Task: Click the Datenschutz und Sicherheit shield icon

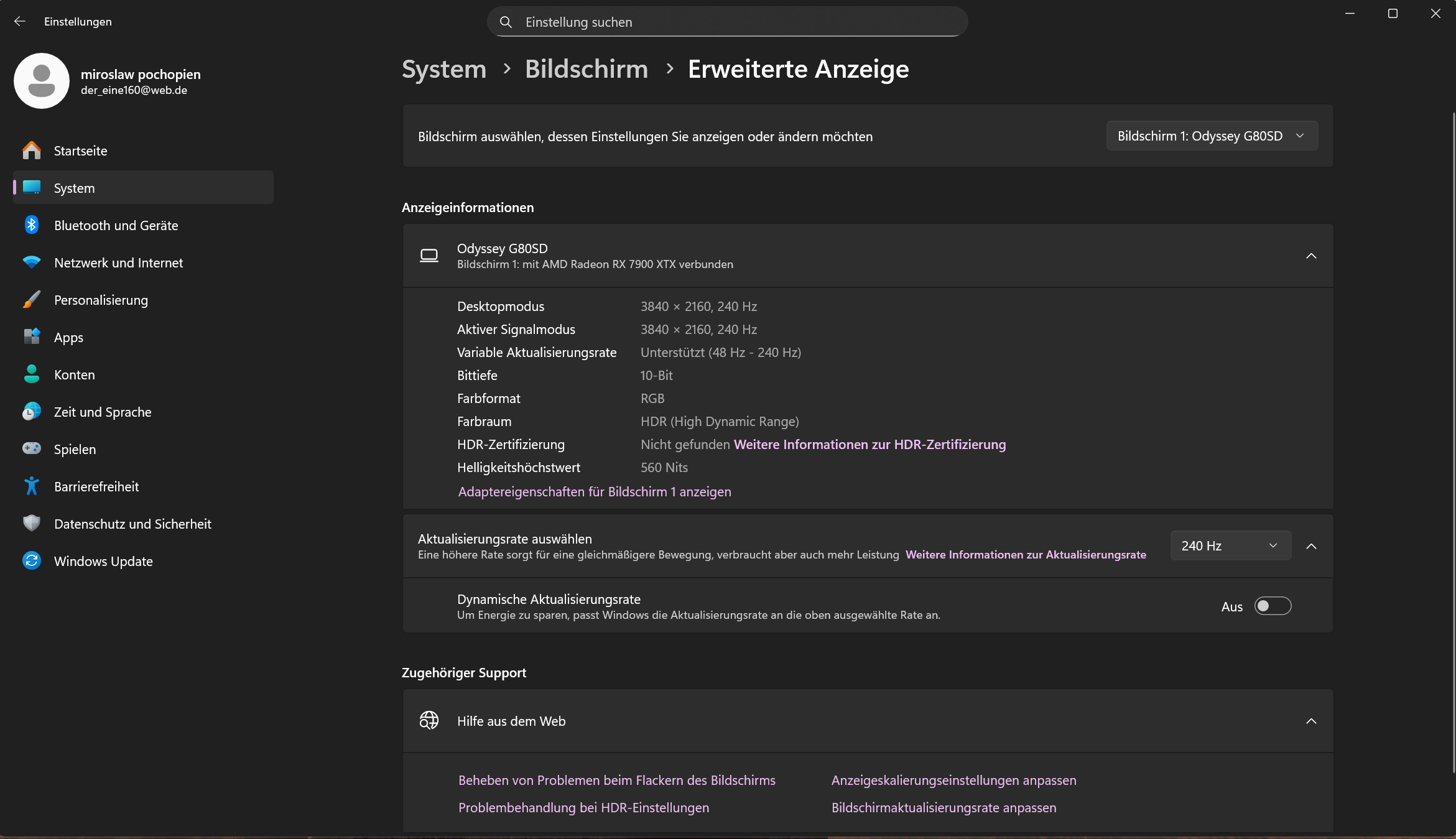Action: tap(31, 524)
